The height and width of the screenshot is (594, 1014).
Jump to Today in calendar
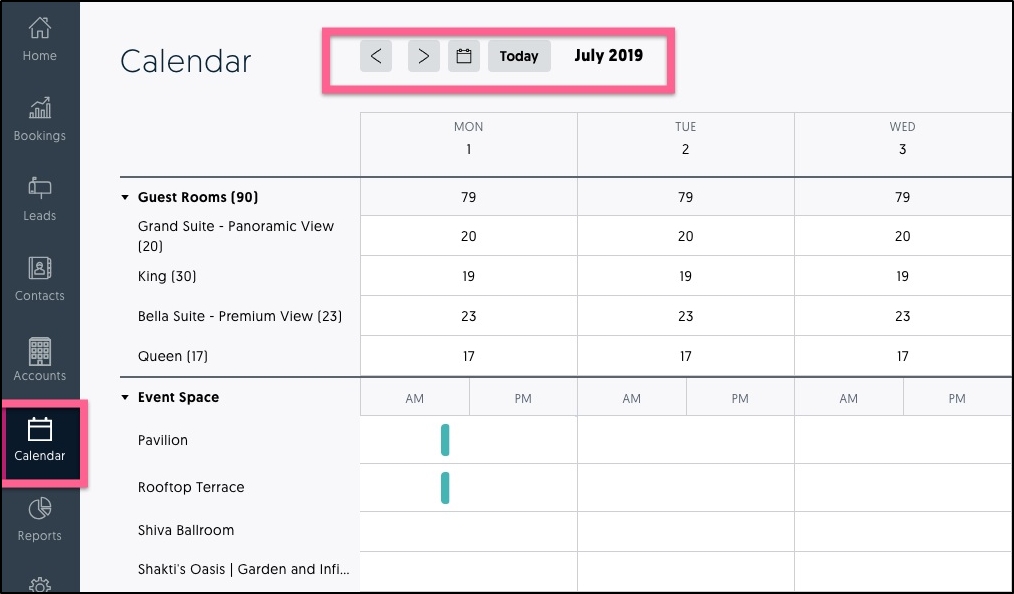click(519, 56)
